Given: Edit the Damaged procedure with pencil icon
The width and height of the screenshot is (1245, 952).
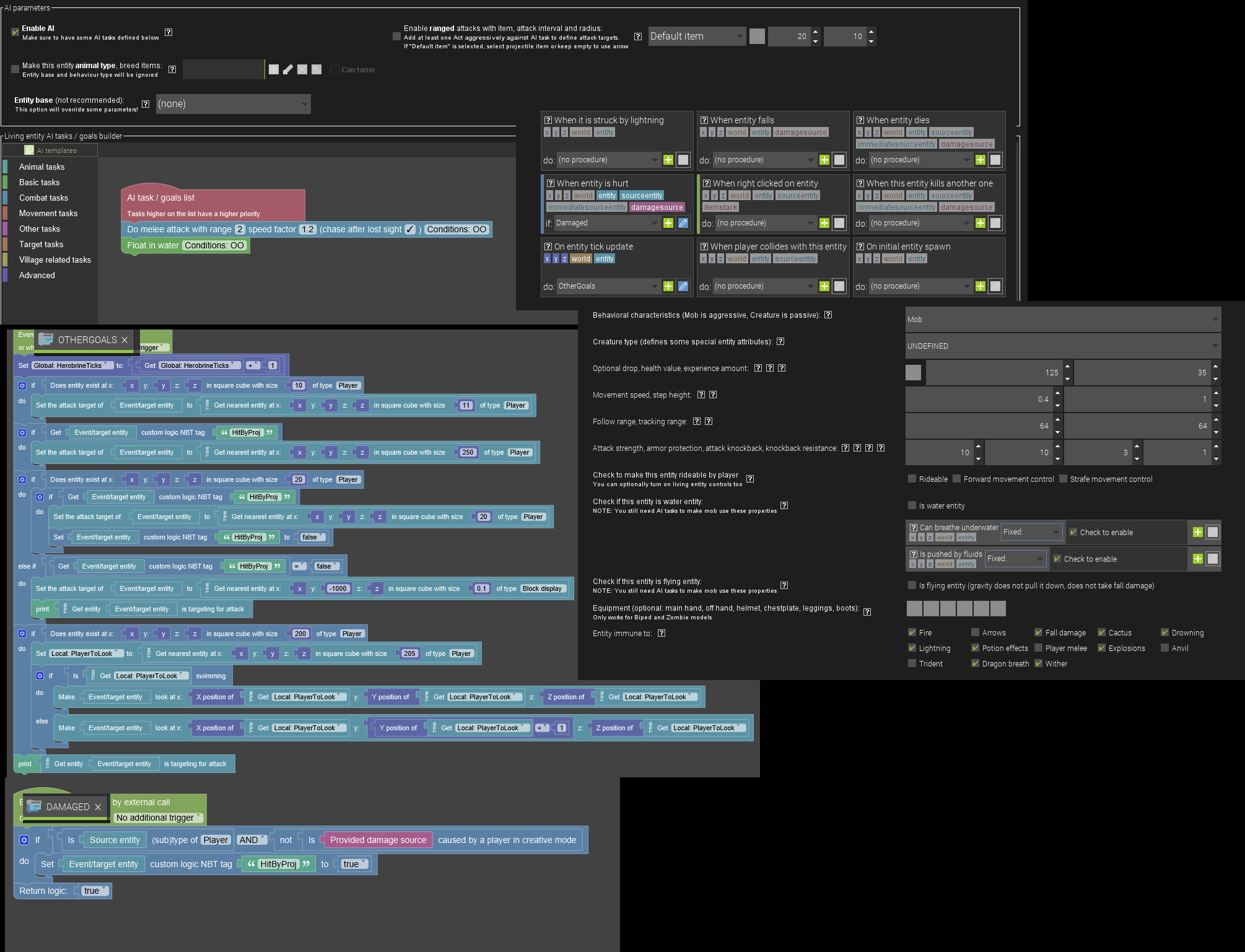Looking at the screenshot, I should click(x=683, y=223).
